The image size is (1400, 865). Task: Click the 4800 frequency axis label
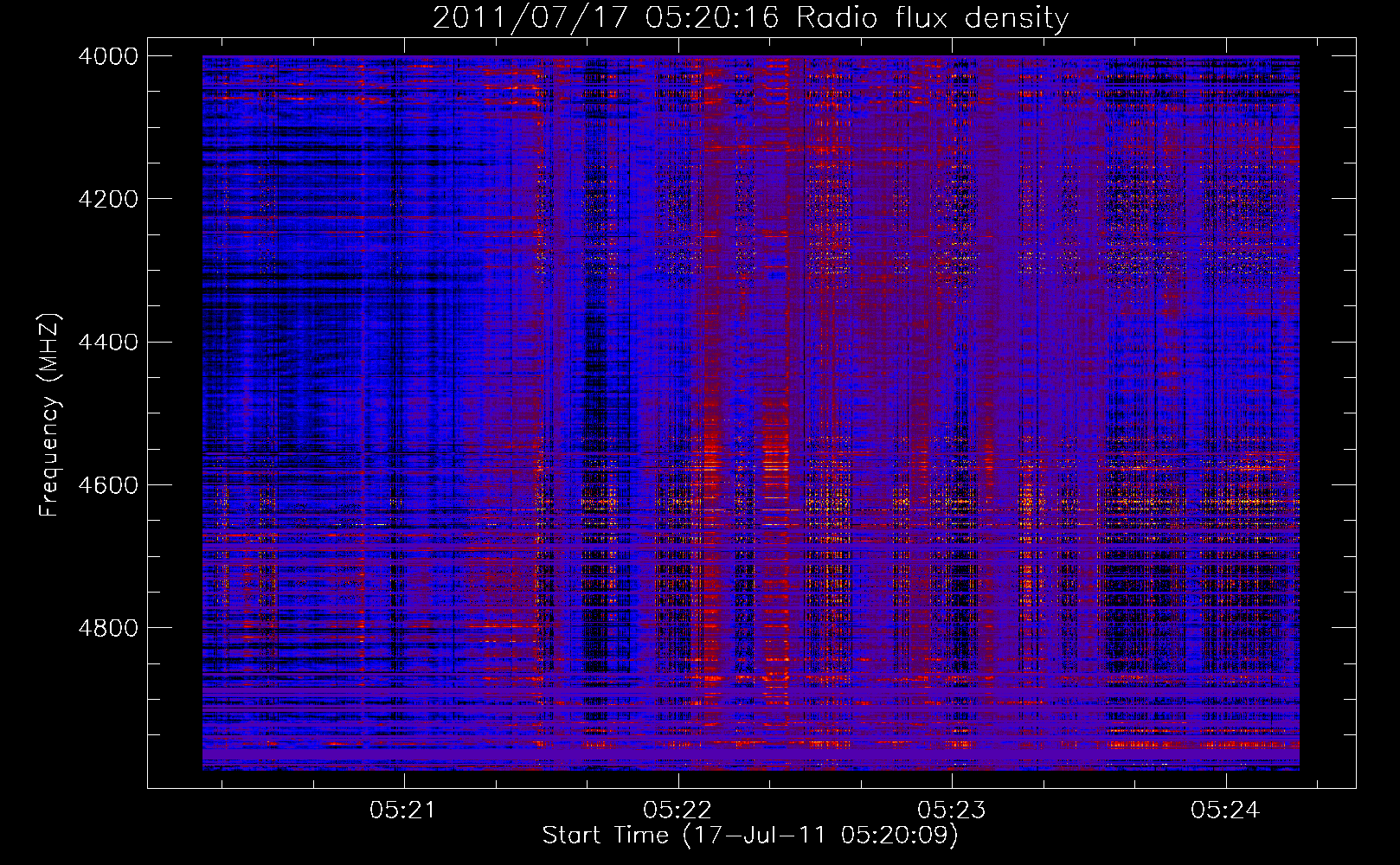108,627
